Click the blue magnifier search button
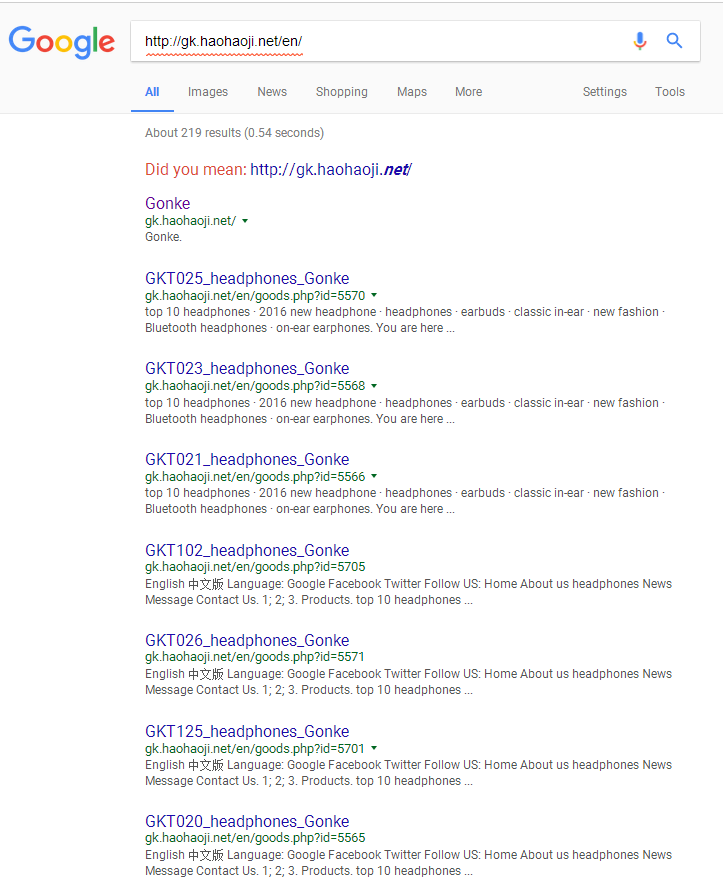The height and width of the screenshot is (887, 723). coord(674,40)
